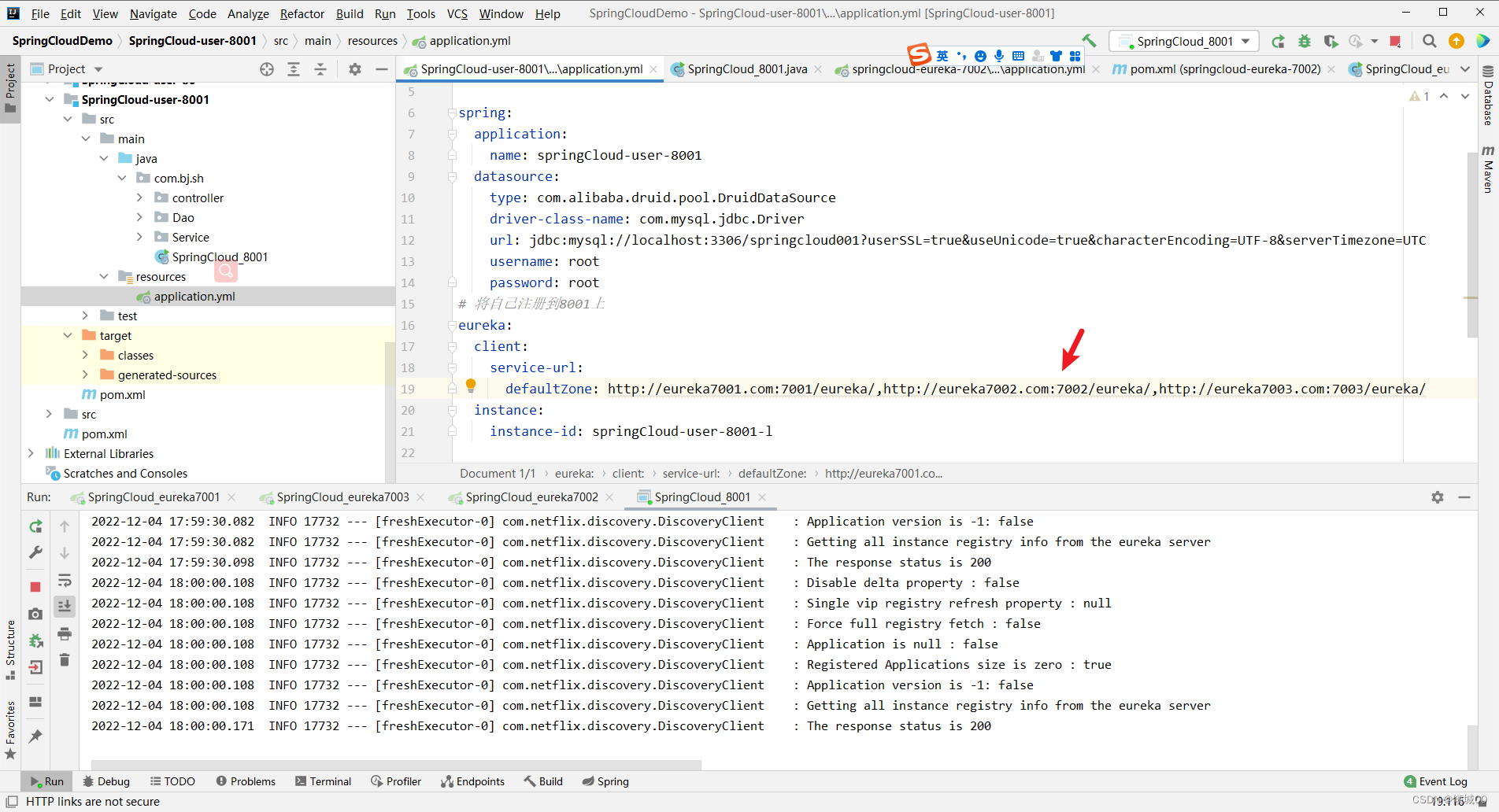Expand External Libraries node

31,453
